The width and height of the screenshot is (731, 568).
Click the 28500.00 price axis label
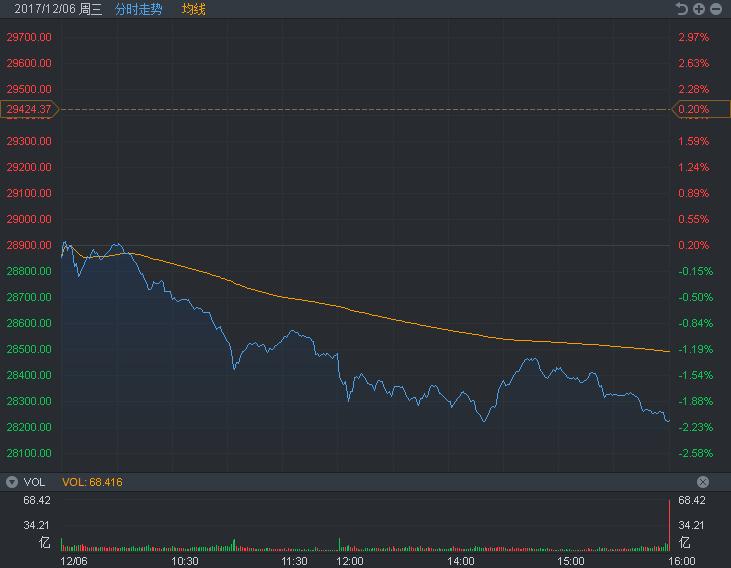coord(29,349)
